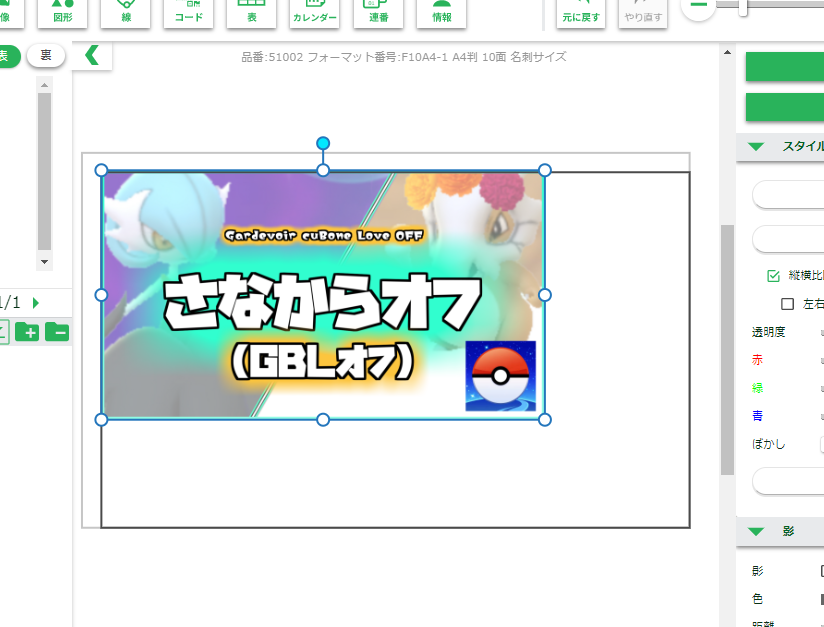
Task: Click the right panel vertical scrollbar thumb
Action: click(x=727, y=350)
